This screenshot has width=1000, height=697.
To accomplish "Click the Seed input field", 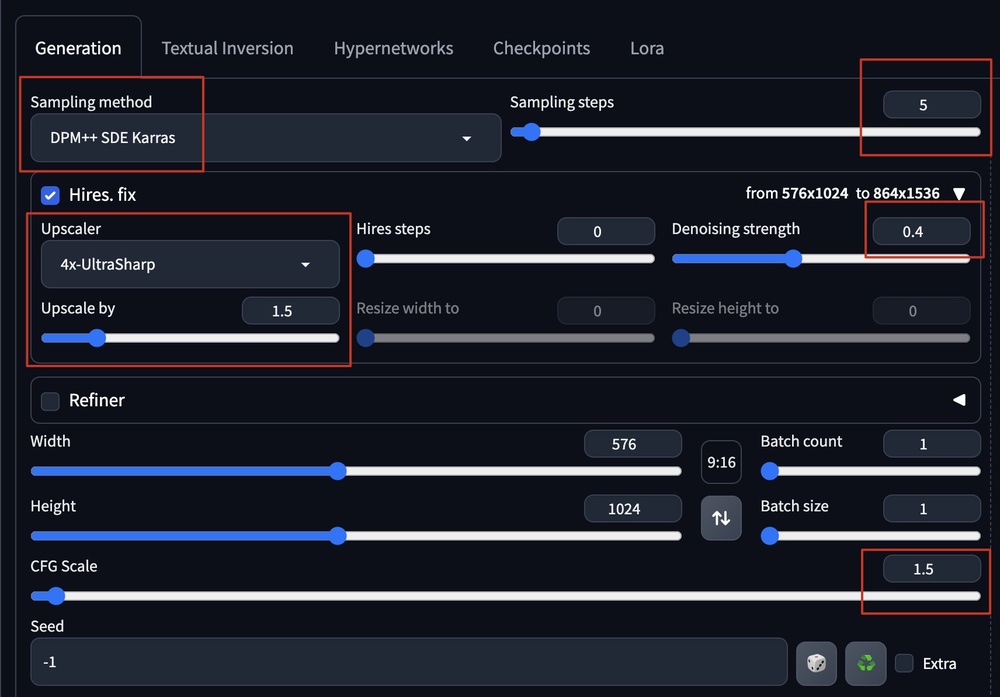I will (408, 662).
